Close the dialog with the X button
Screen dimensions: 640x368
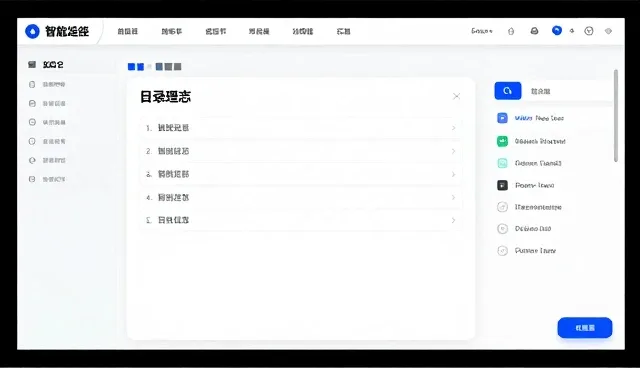457,96
